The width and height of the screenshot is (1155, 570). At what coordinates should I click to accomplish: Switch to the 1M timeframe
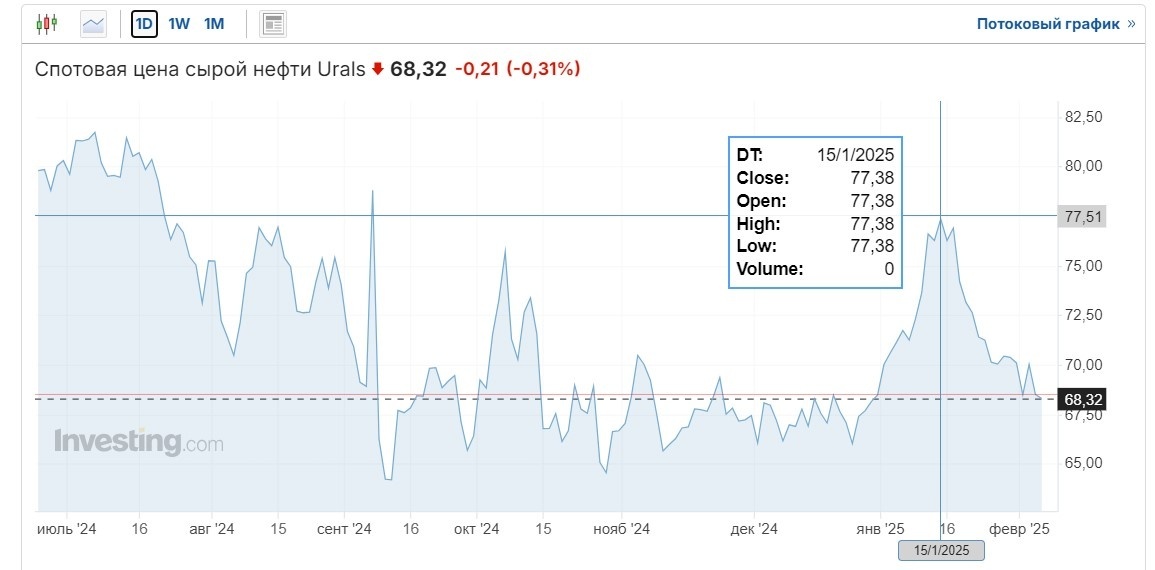[x=214, y=24]
